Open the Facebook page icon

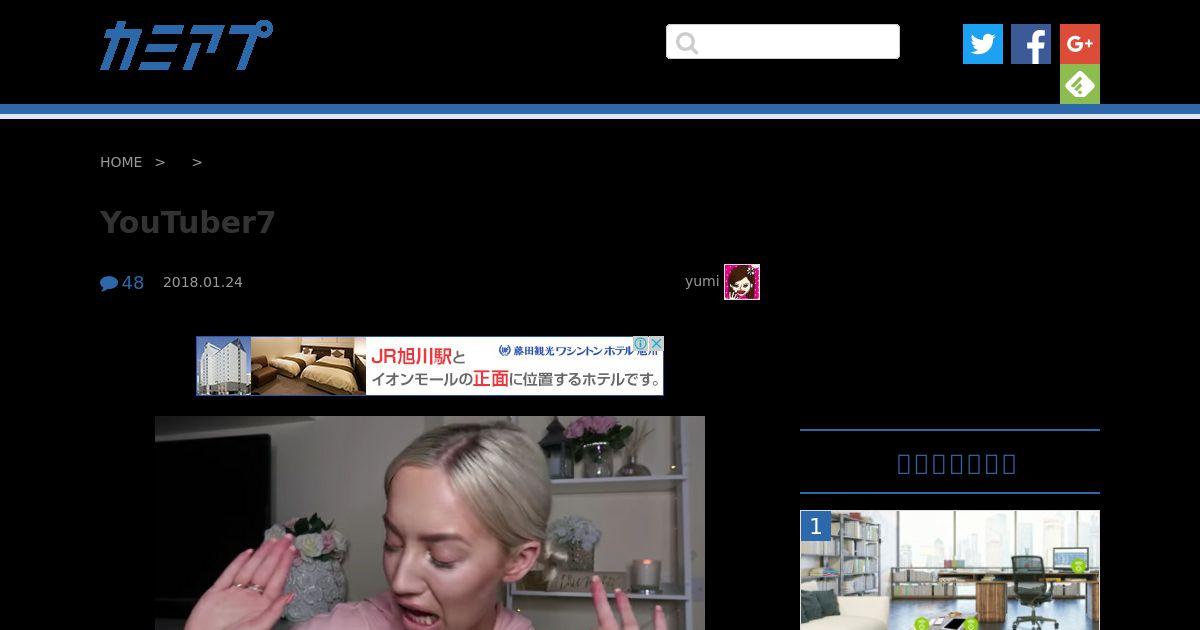[x=1031, y=44]
